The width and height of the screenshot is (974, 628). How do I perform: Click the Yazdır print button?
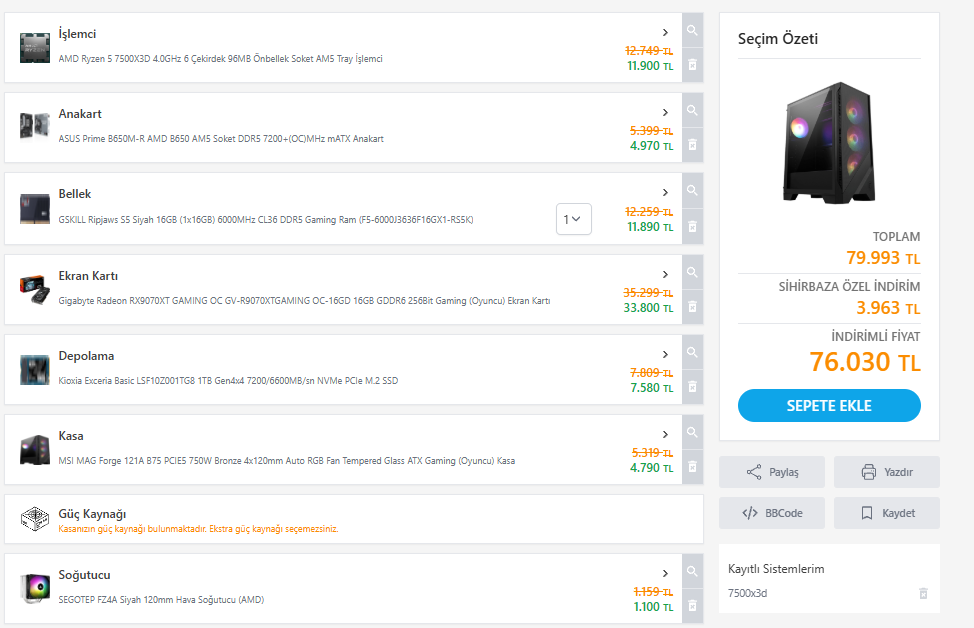(886, 472)
